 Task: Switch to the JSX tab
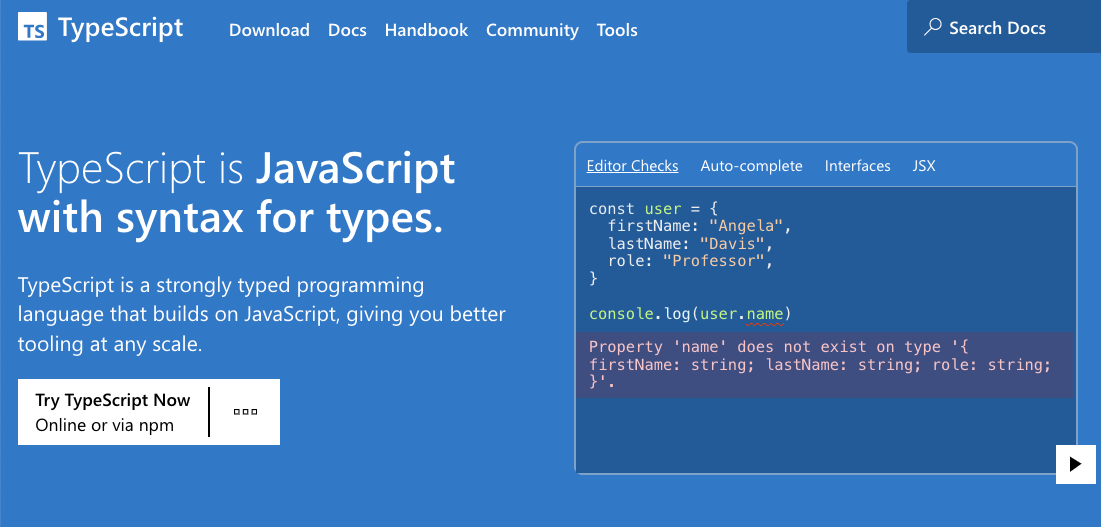coord(924,166)
